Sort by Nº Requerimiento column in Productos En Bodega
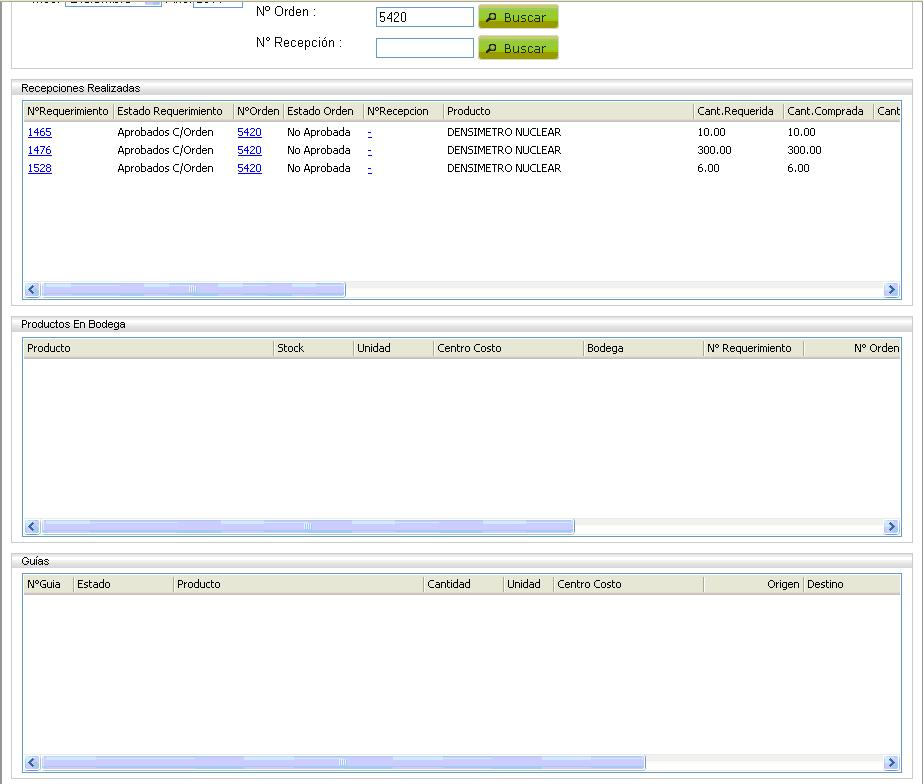Viewport: 923px width, 784px height. pyautogui.click(x=753, y=348)
